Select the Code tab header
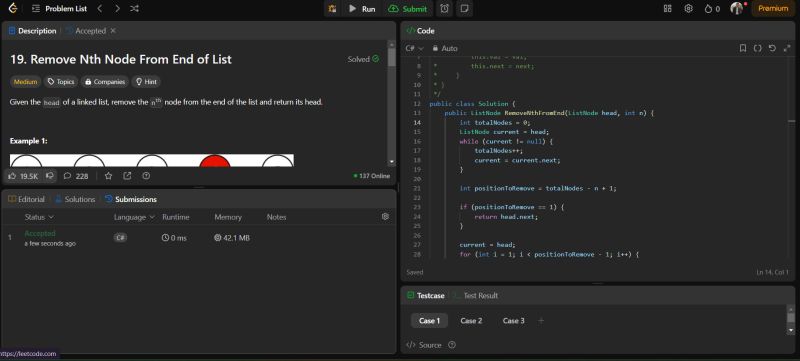The width and height of the screenshot is (800, 361). tap(420, 31)
